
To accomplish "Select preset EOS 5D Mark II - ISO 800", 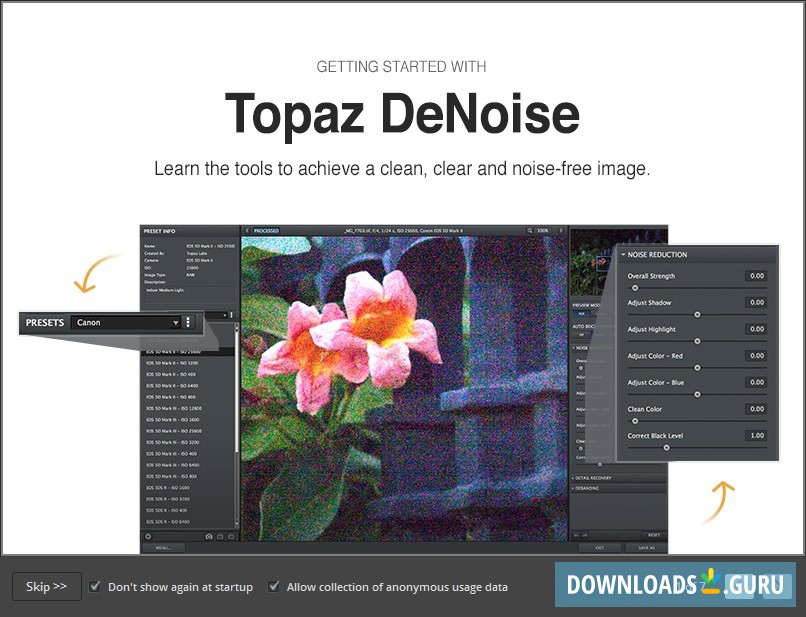I will [x=171, y=397].
